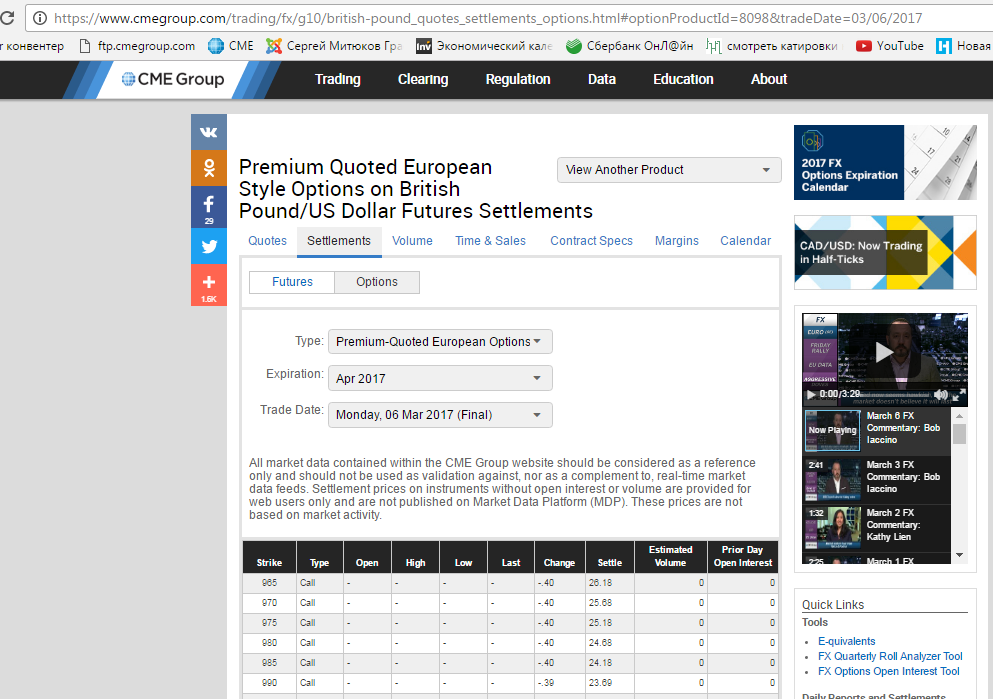Click the CME Group logo
993x699 pixels.
(x=173, y=79)
